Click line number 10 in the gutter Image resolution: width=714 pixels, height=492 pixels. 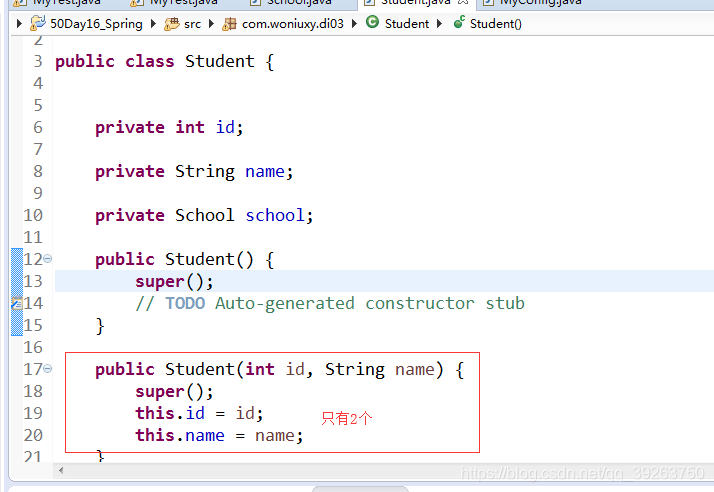pyautogui.click(x=33, y=215)
